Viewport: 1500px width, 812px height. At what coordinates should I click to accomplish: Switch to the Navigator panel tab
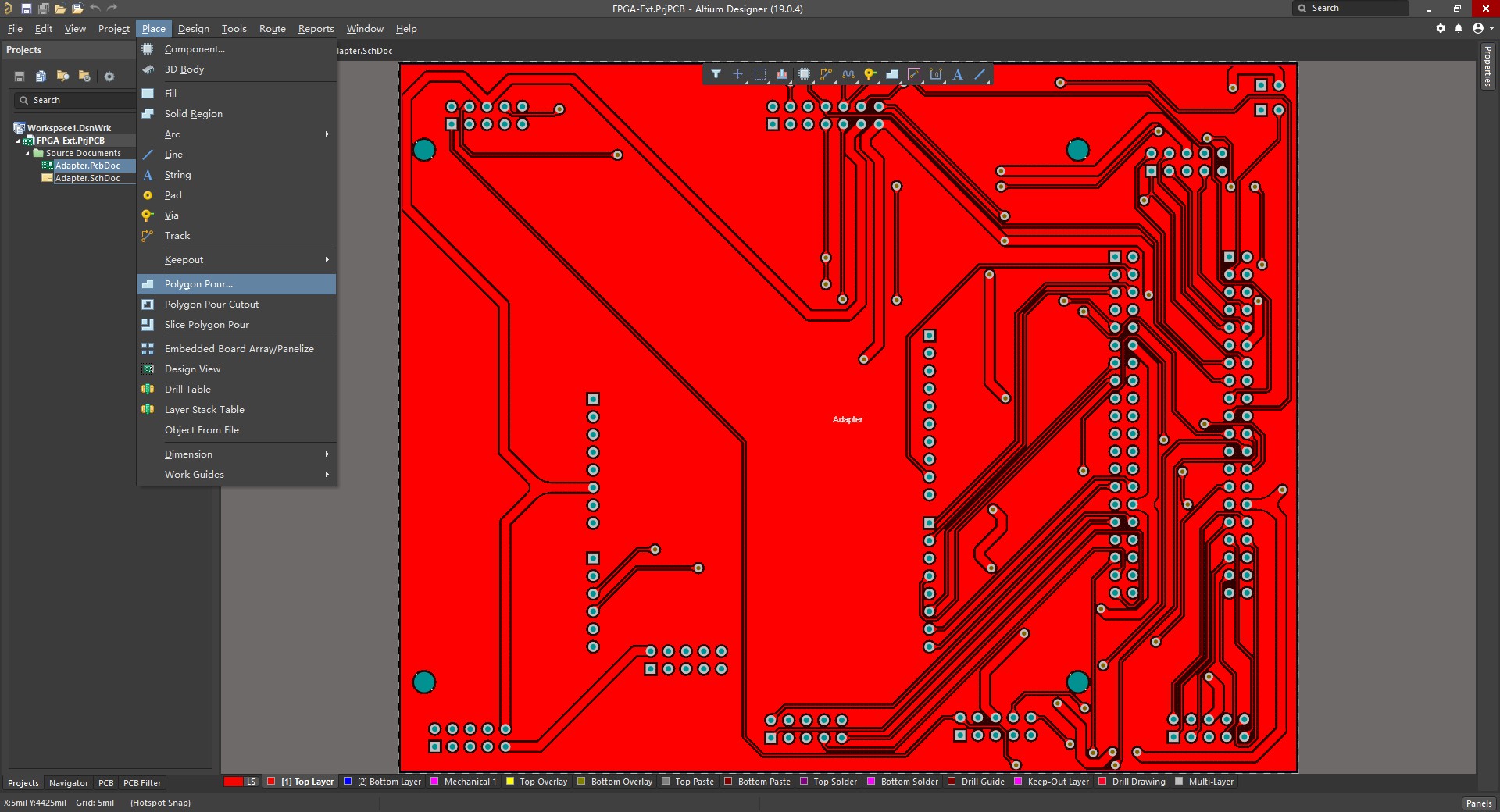(x=69, y=783)
